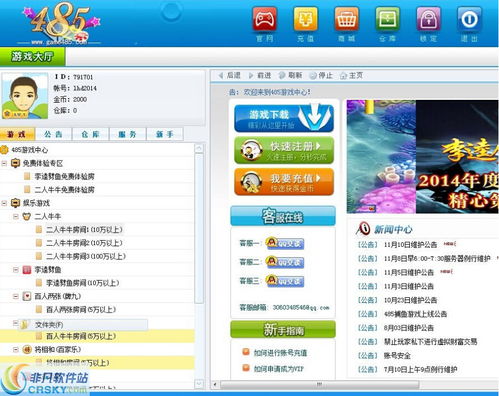Open the 仓库 green warehouse icon
Viewport: 499px width, 396px height.
[x=388, y=19]
